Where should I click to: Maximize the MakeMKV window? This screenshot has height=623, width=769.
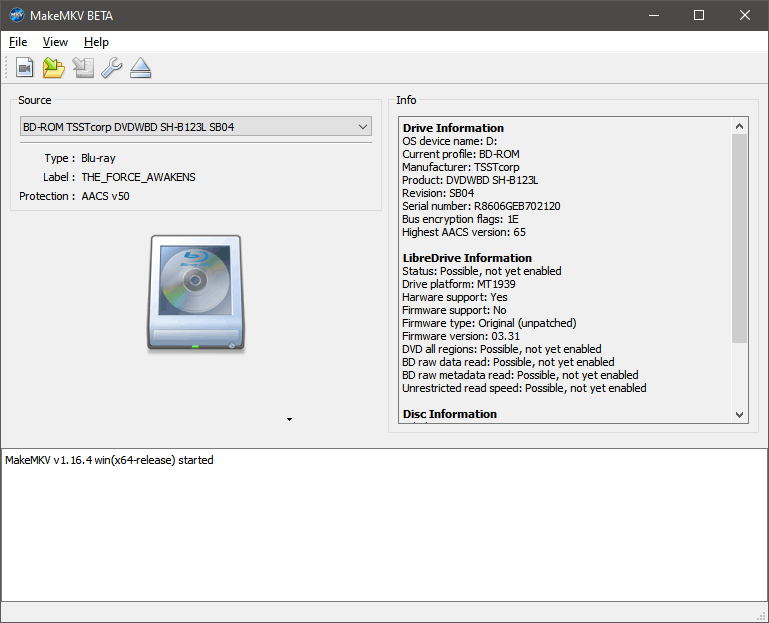699,15
